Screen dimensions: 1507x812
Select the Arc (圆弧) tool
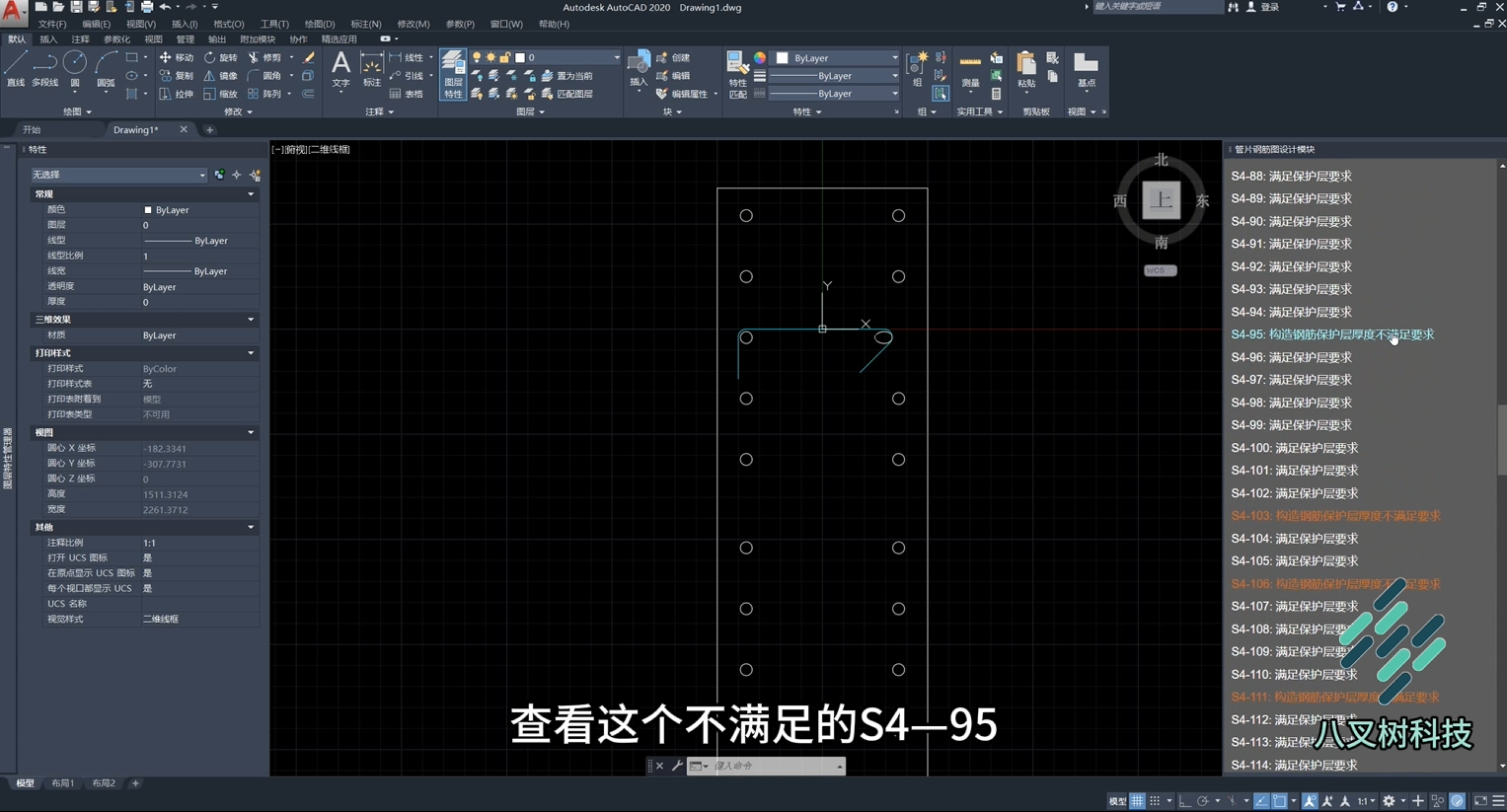click(x=106, y=69)
